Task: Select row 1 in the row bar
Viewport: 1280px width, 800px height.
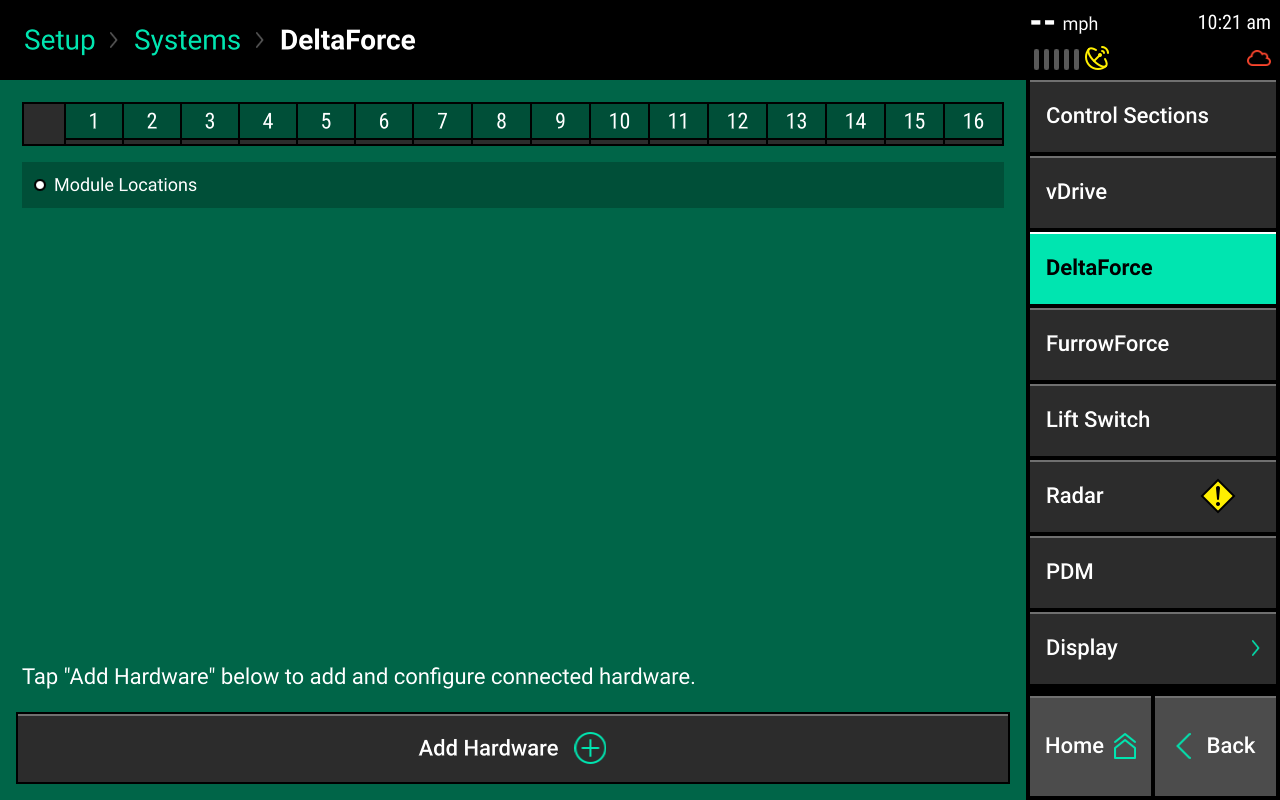Action: coord(94,122)
